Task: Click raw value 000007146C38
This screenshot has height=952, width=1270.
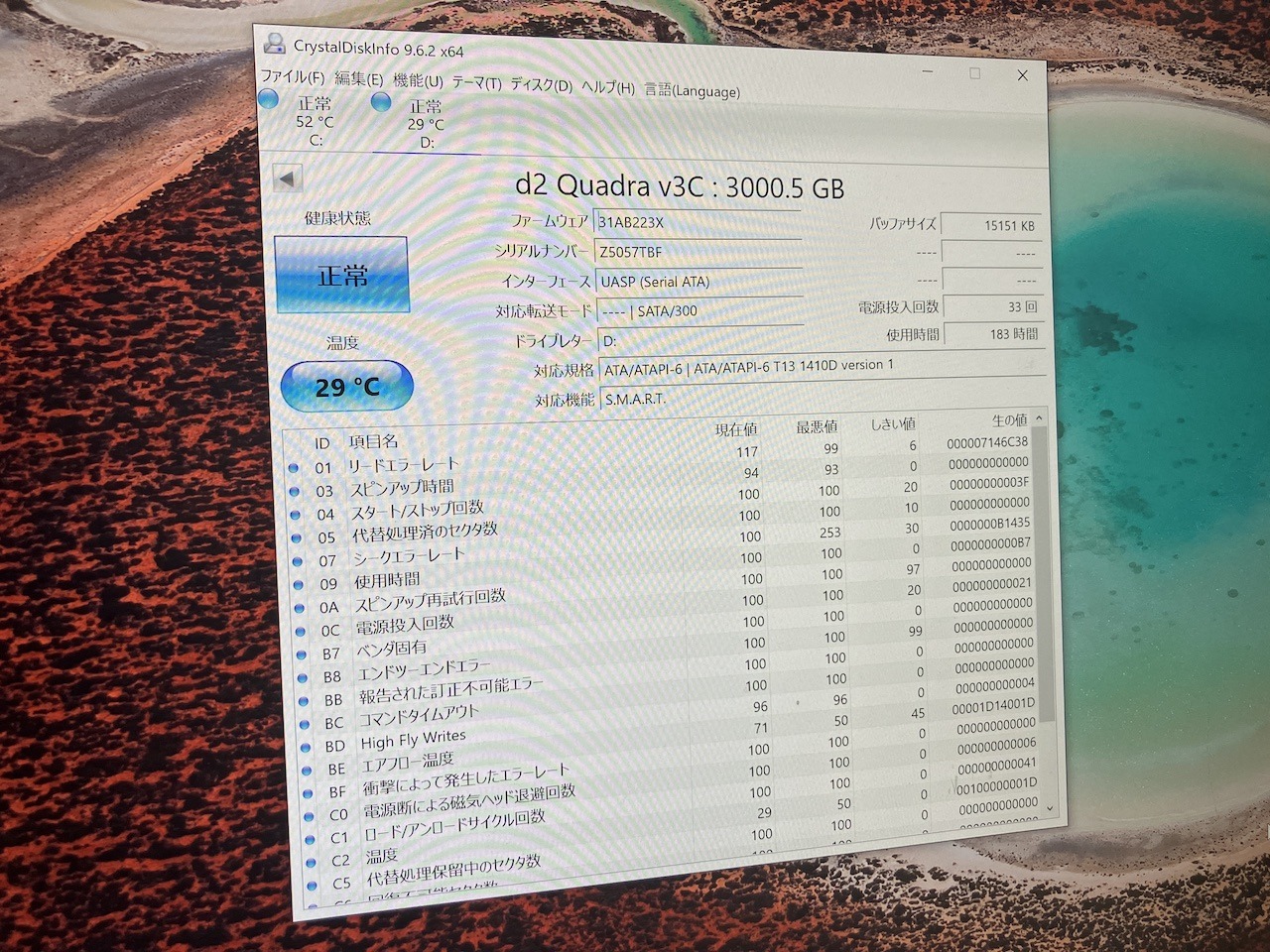Action: (987, 443)
